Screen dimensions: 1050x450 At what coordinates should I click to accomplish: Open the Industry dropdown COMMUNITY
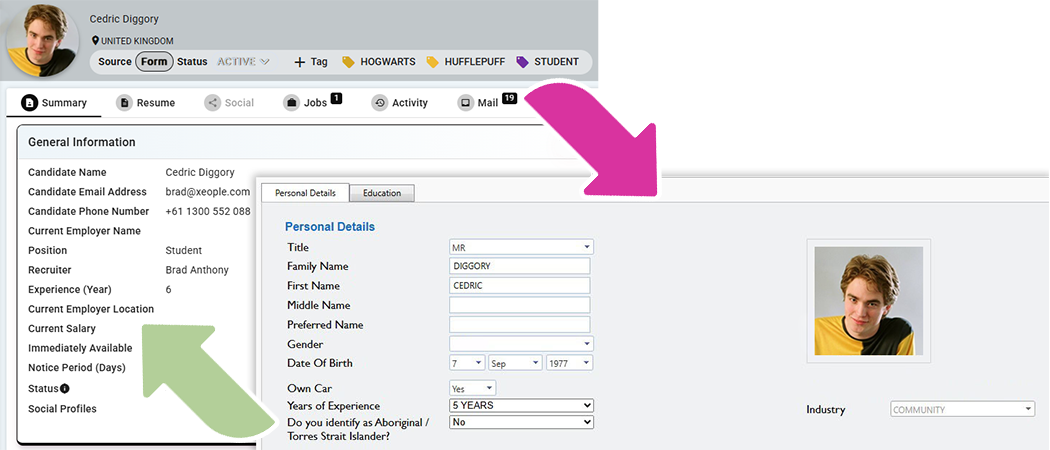(962, 409)
